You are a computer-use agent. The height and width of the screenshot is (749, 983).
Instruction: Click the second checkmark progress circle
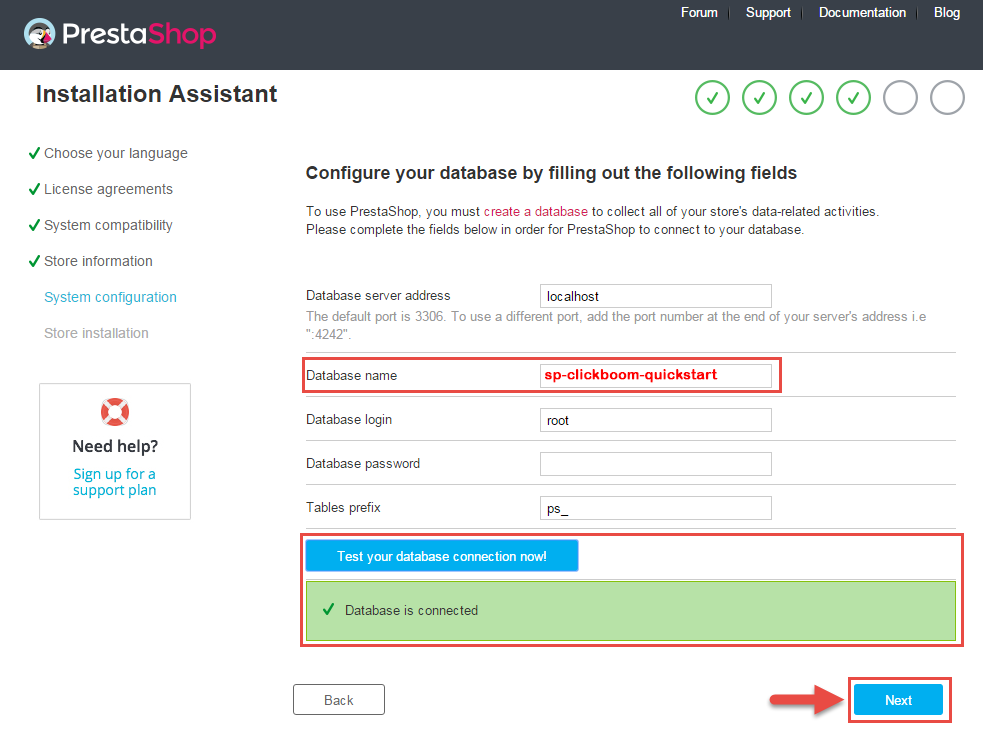pos(759,98)
